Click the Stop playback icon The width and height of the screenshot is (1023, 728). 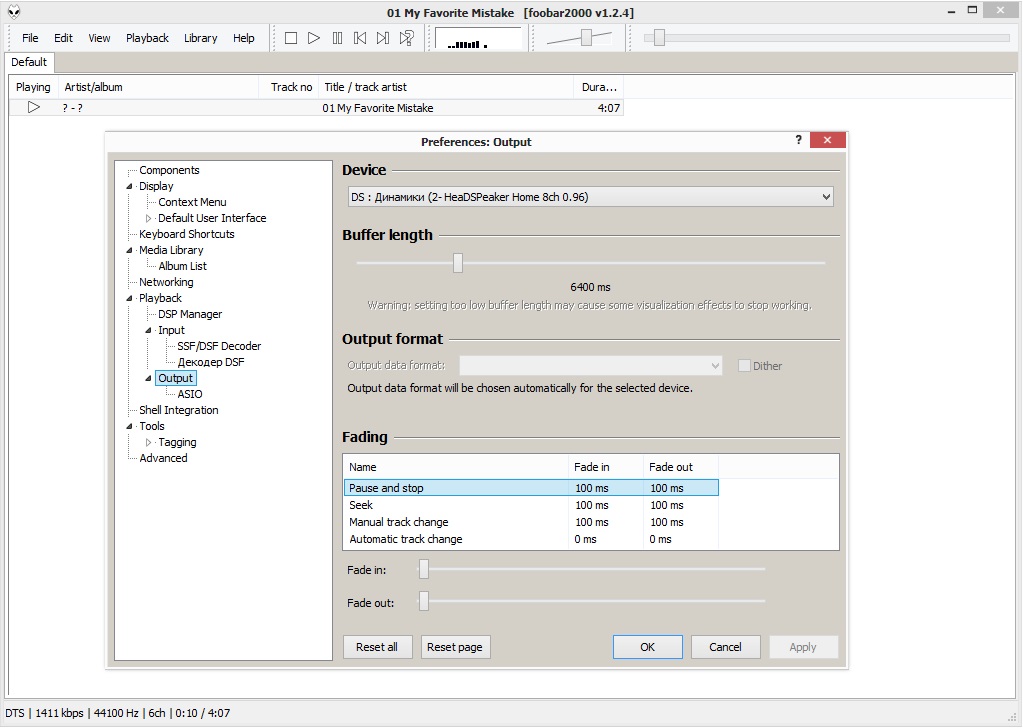point(291,38)
